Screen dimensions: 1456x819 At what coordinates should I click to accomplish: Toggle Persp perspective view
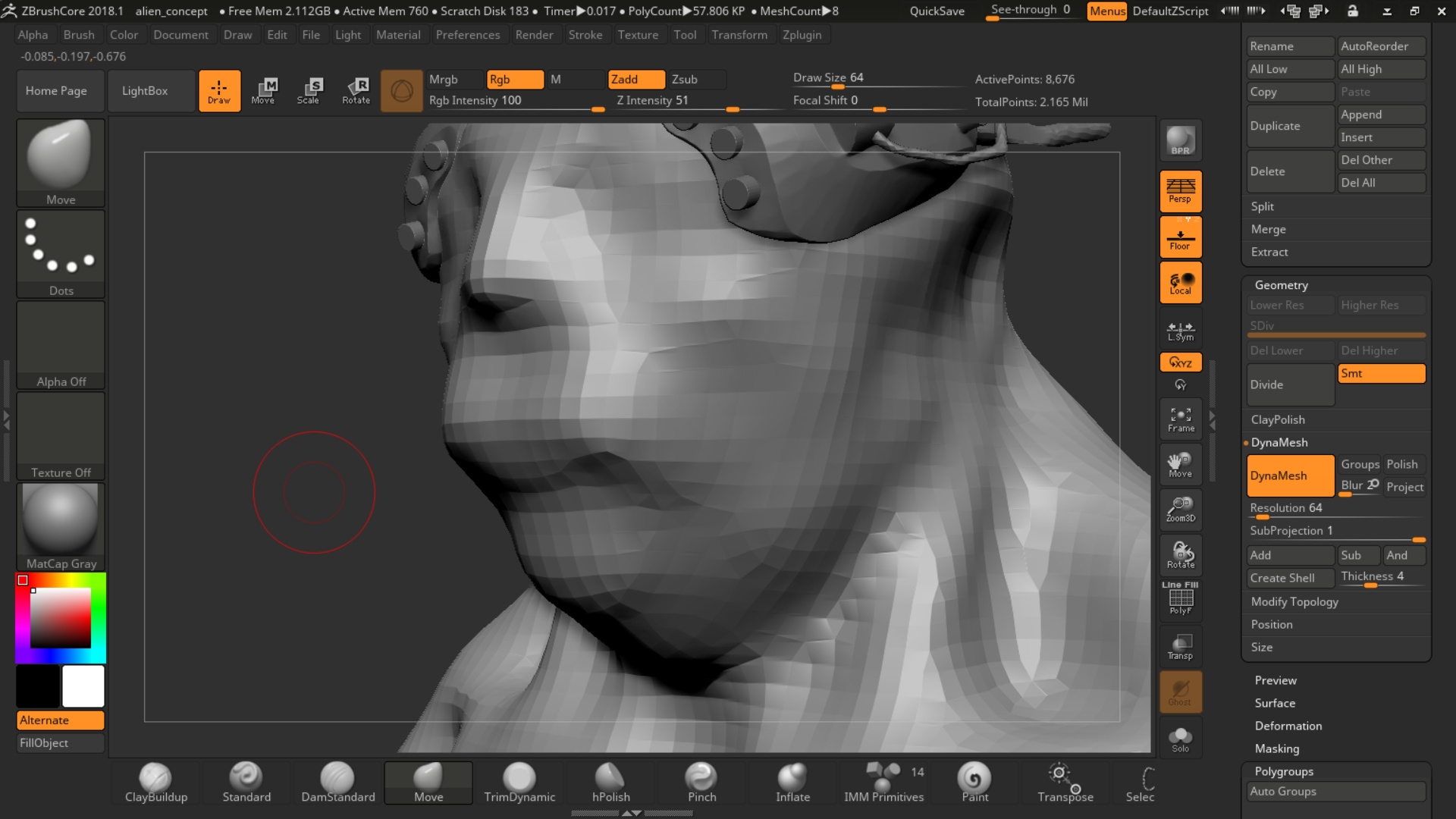(1181, 191)
